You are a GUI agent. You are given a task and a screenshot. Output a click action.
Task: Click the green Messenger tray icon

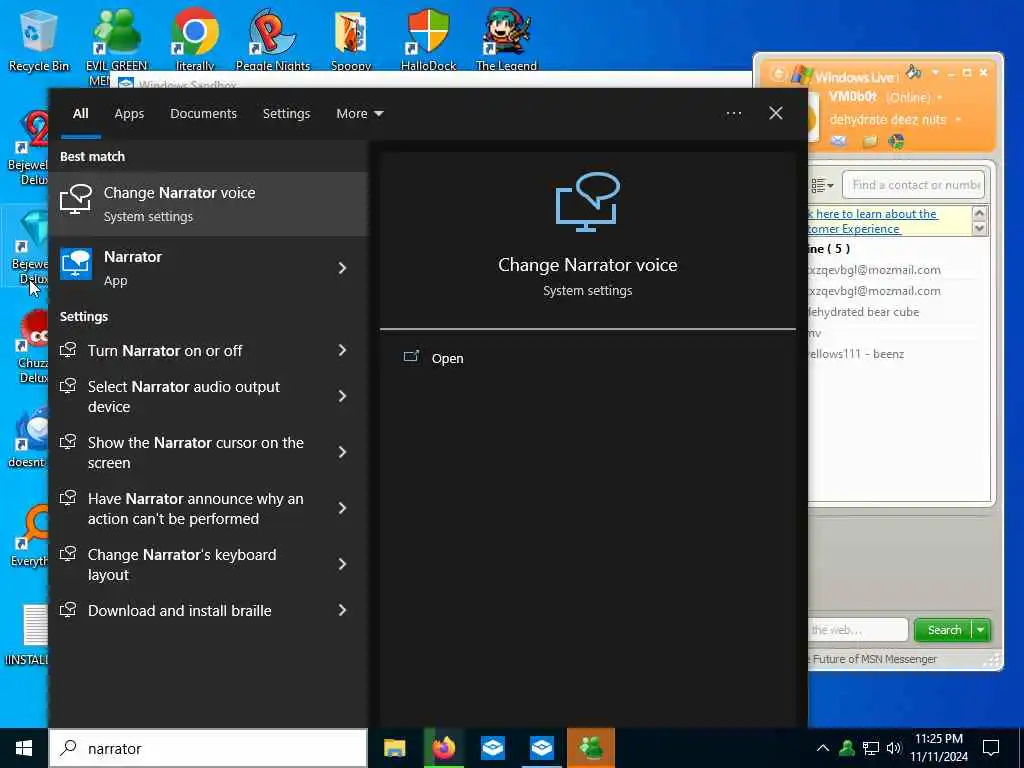tap(847, 748)
